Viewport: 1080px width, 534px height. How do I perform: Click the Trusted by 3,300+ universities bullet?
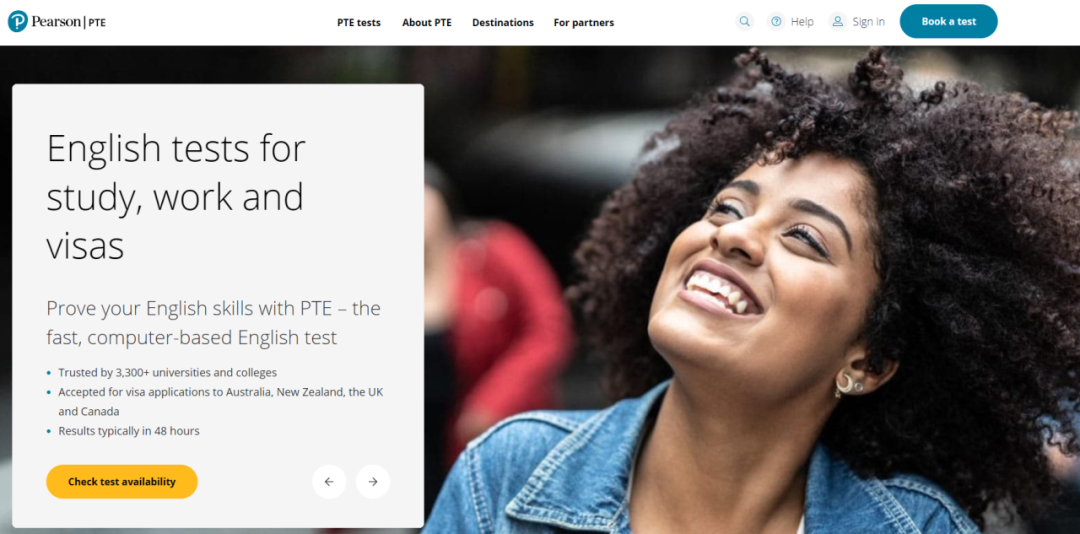coord(167,373)
